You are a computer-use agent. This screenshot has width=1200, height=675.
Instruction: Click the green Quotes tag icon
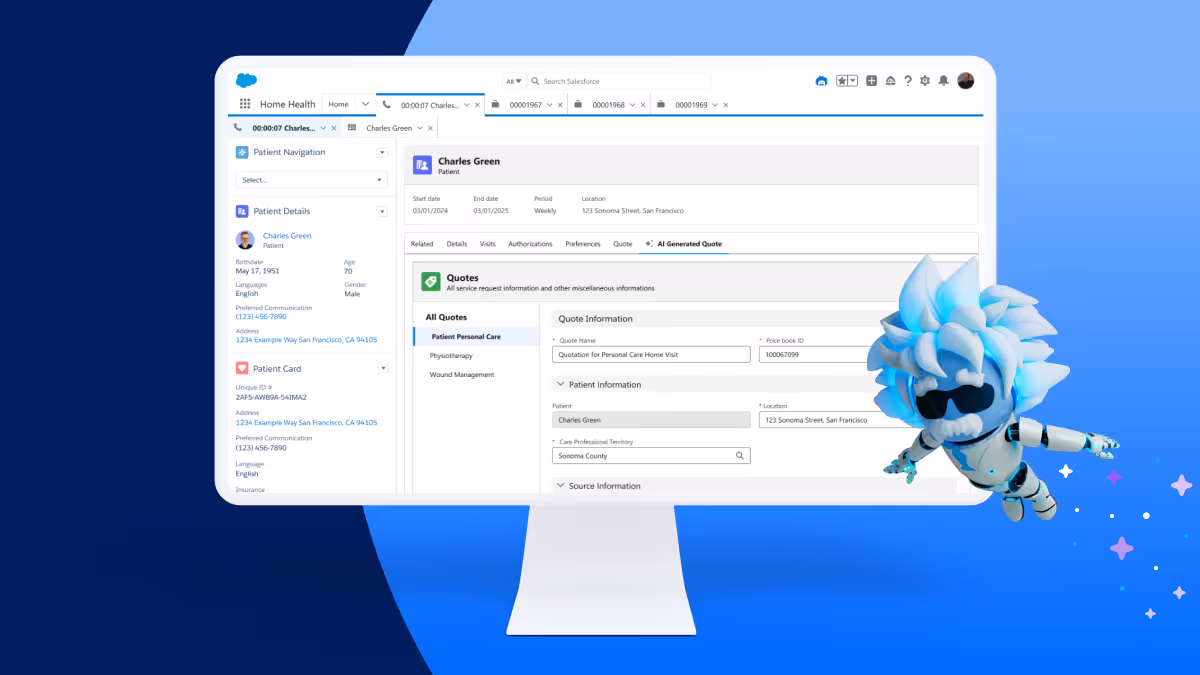click(431, 282)
